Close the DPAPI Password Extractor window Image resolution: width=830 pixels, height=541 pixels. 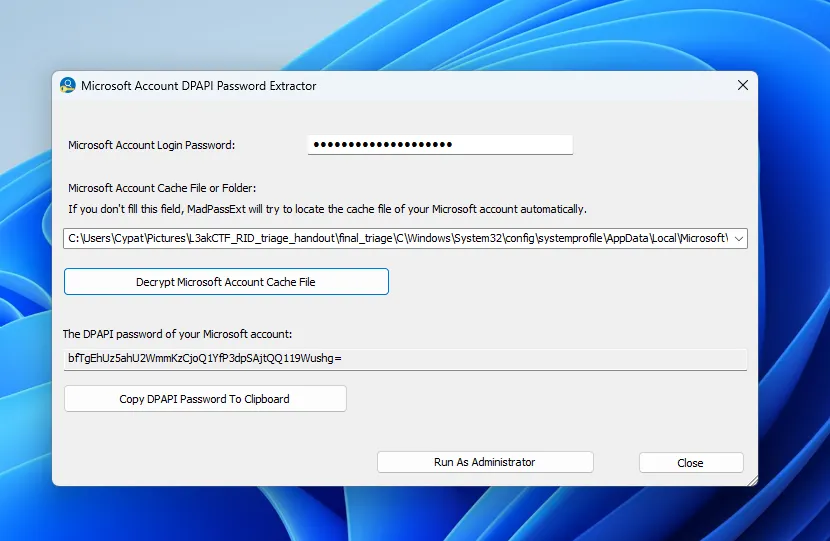point(743,85)
